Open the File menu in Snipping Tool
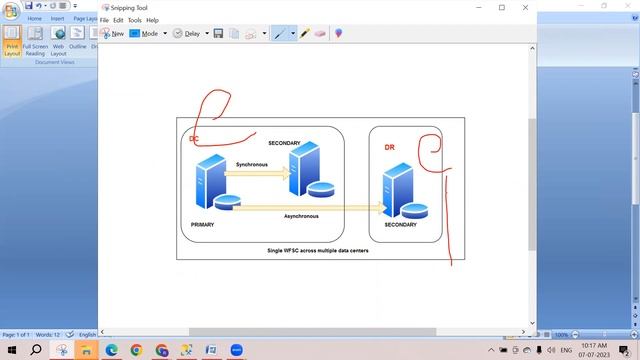 pyautogui.click(x=104, y=20)
